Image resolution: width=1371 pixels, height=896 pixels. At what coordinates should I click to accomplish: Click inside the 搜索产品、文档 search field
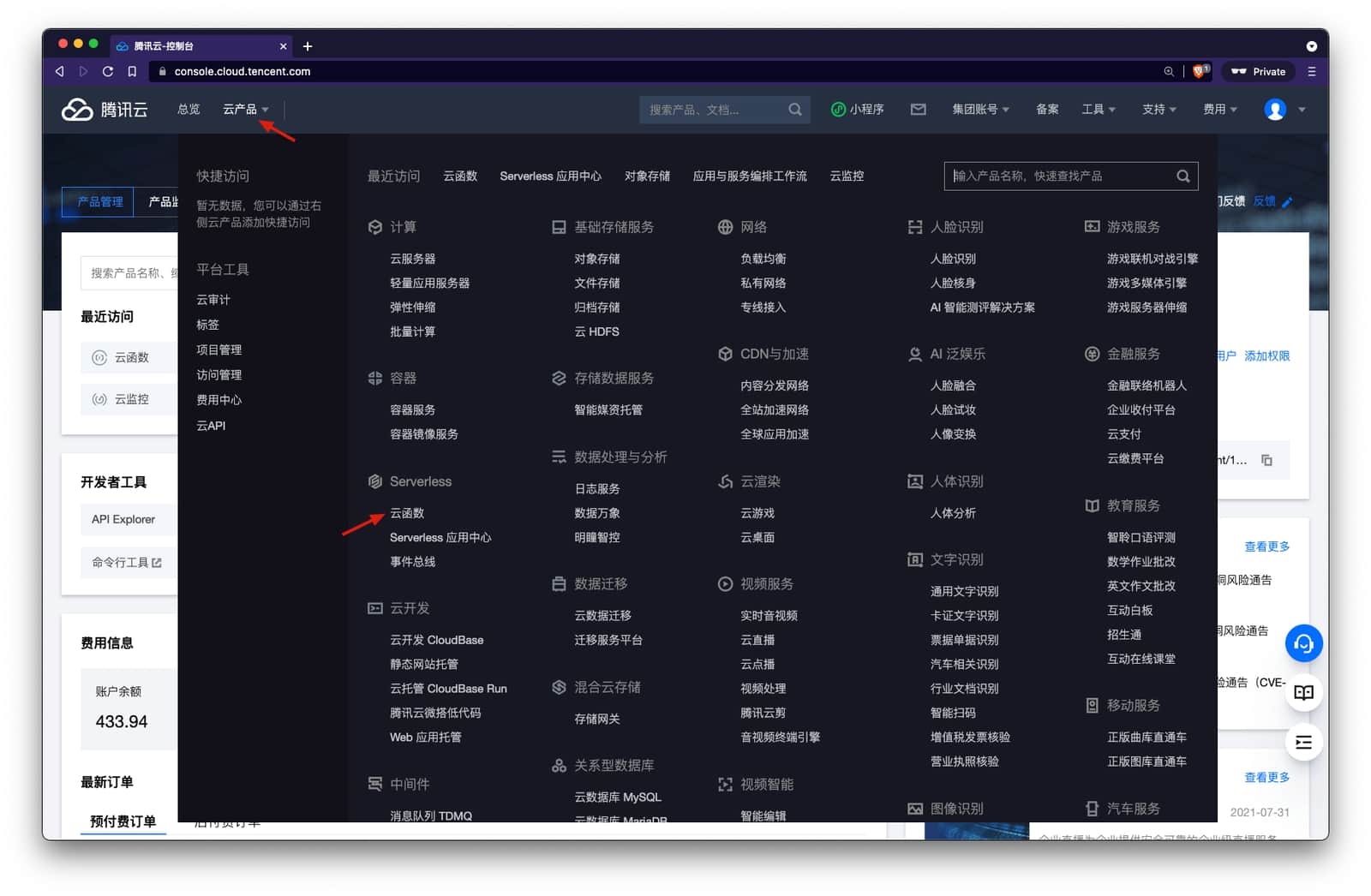click(x=711, y=109)
